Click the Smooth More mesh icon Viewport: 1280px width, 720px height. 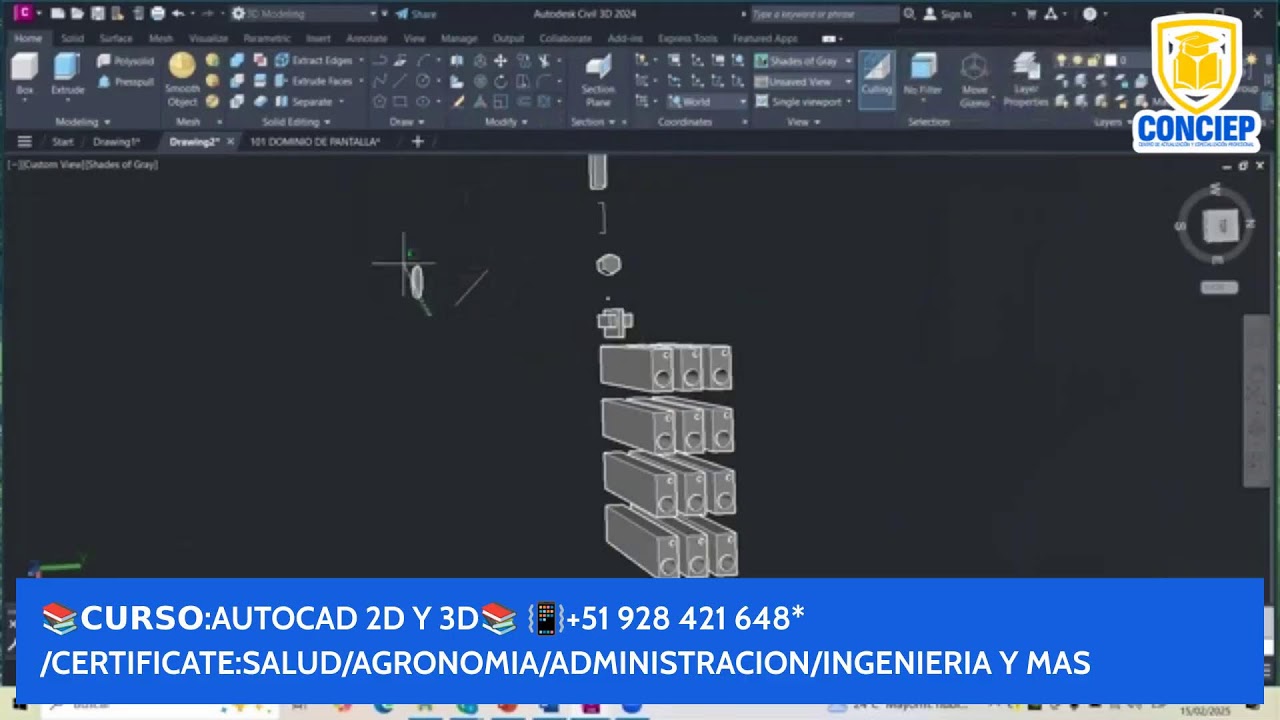coord(212,61)
